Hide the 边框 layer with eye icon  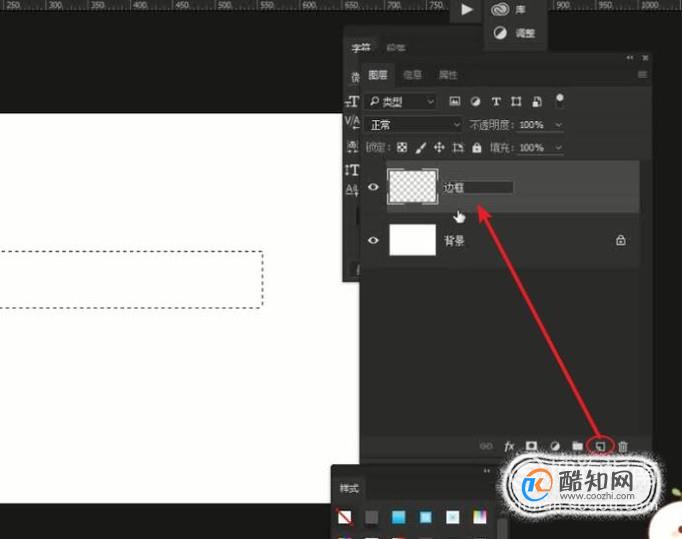point(373,187)
